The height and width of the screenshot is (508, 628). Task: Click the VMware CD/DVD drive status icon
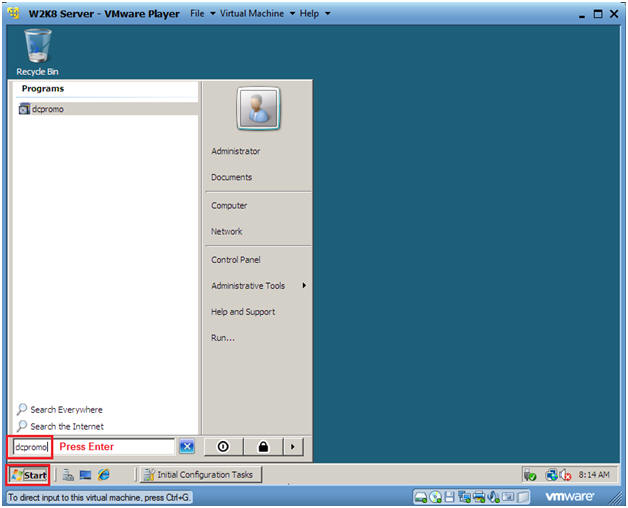coord(435,497)
